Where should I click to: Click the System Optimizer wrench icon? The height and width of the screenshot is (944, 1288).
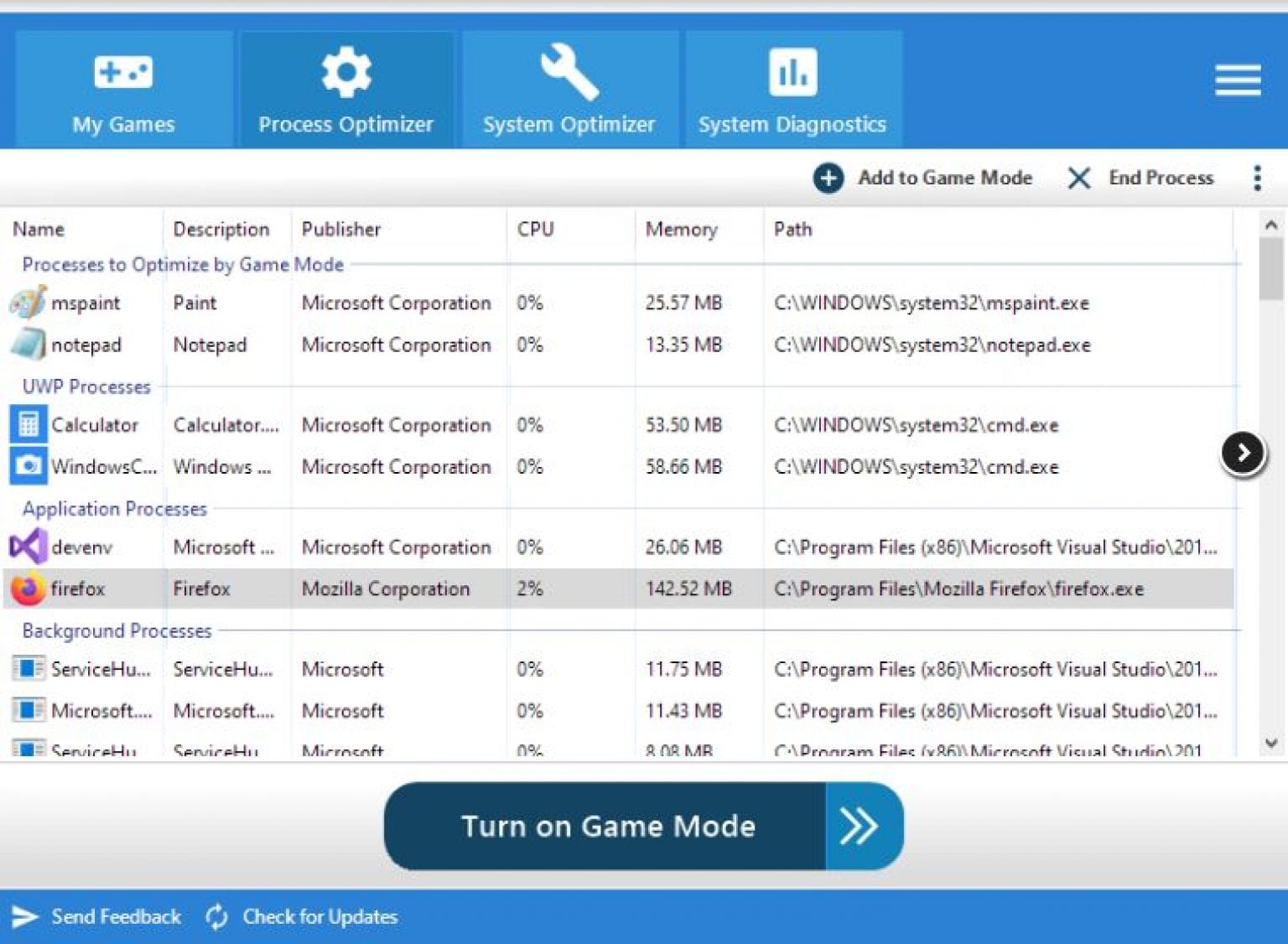569,71
